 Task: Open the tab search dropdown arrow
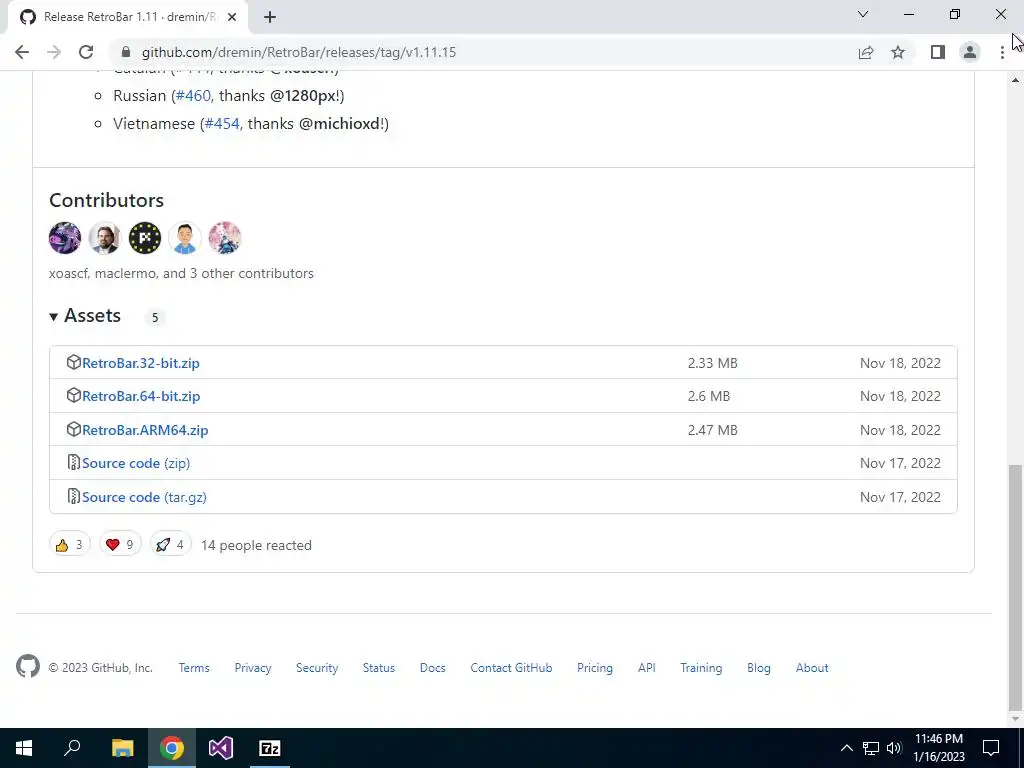(863, 14)
